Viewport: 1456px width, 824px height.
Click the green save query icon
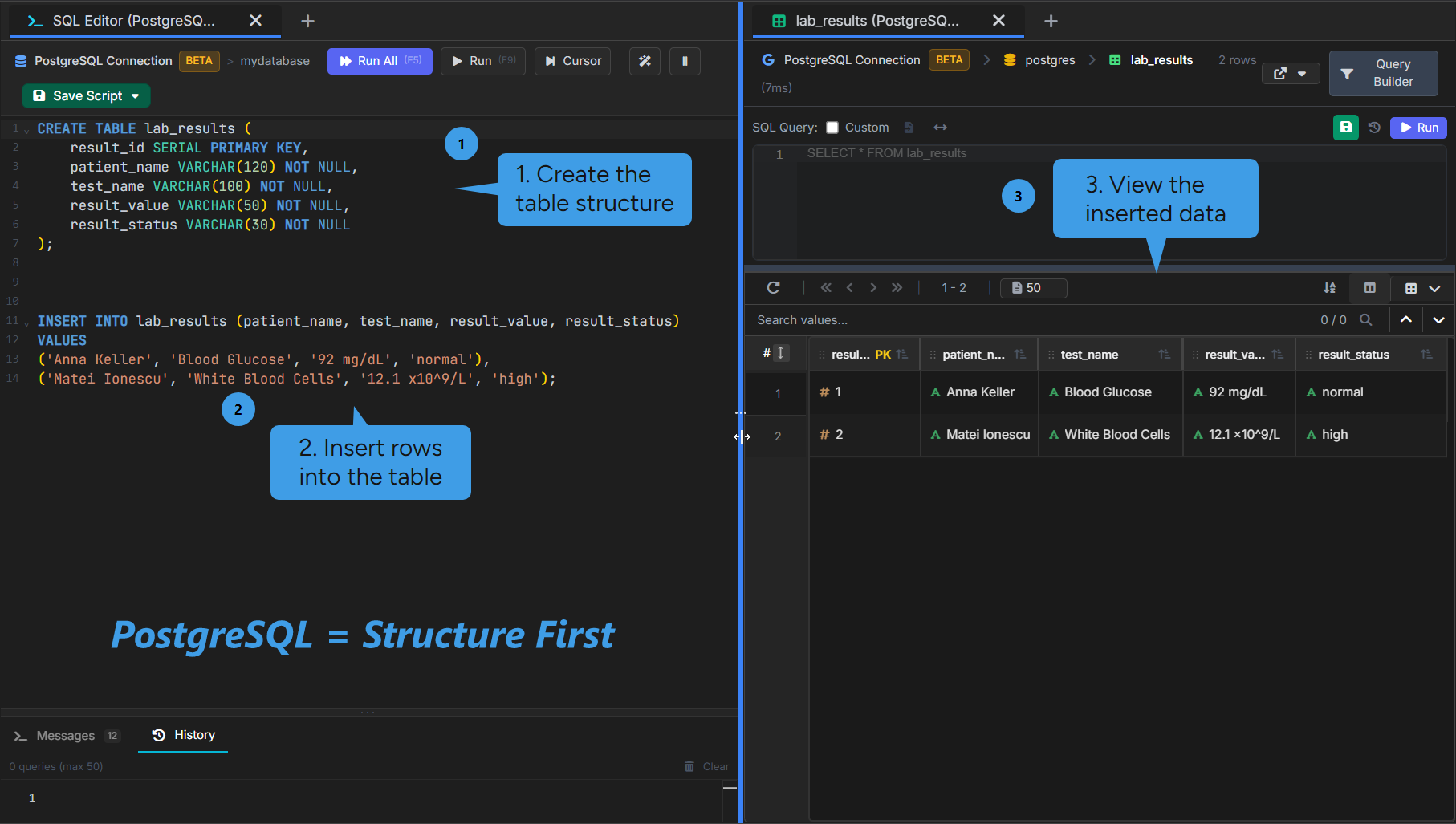point(1346,128)
